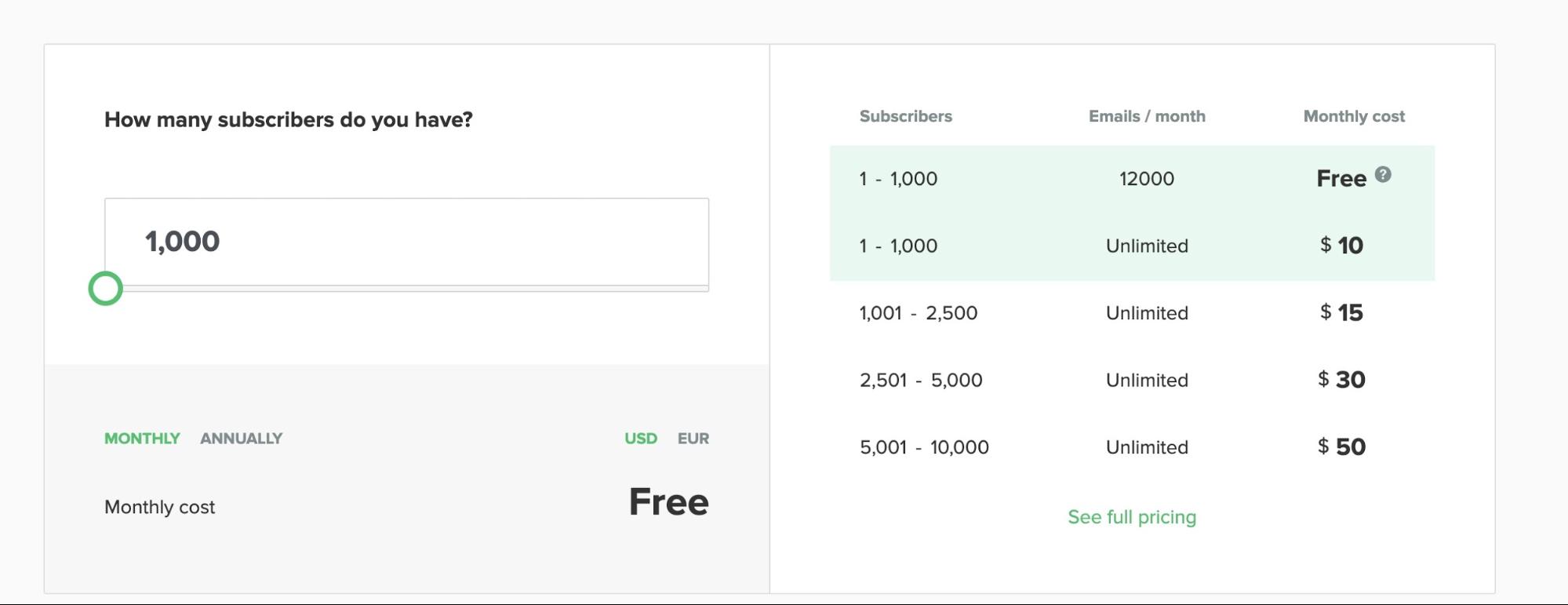Select USD currency
1568x605 pixels.
click(x=640, y=439)
